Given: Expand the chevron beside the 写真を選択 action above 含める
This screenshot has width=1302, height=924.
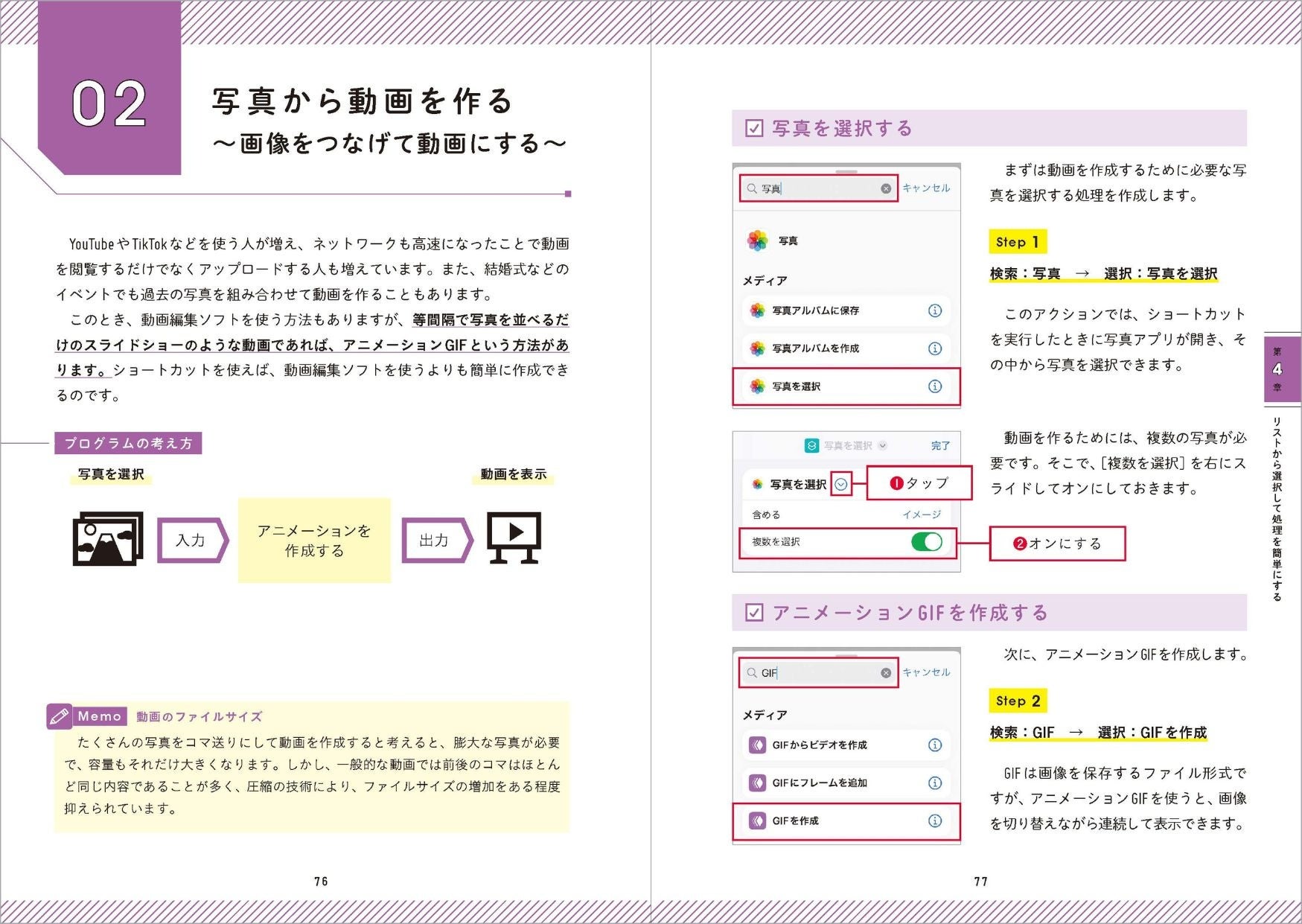Looking at the screenshot, I should (x=841, y=484).
